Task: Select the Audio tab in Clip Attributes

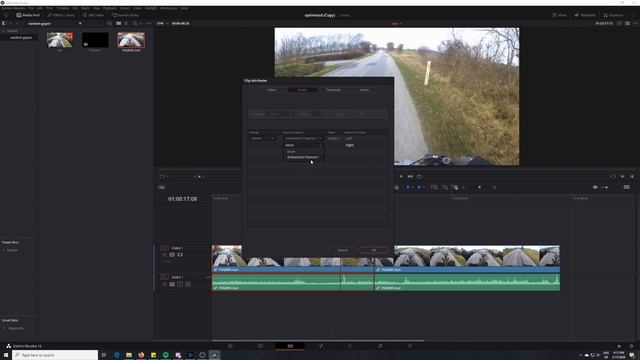Action: (x=302, y=90)
